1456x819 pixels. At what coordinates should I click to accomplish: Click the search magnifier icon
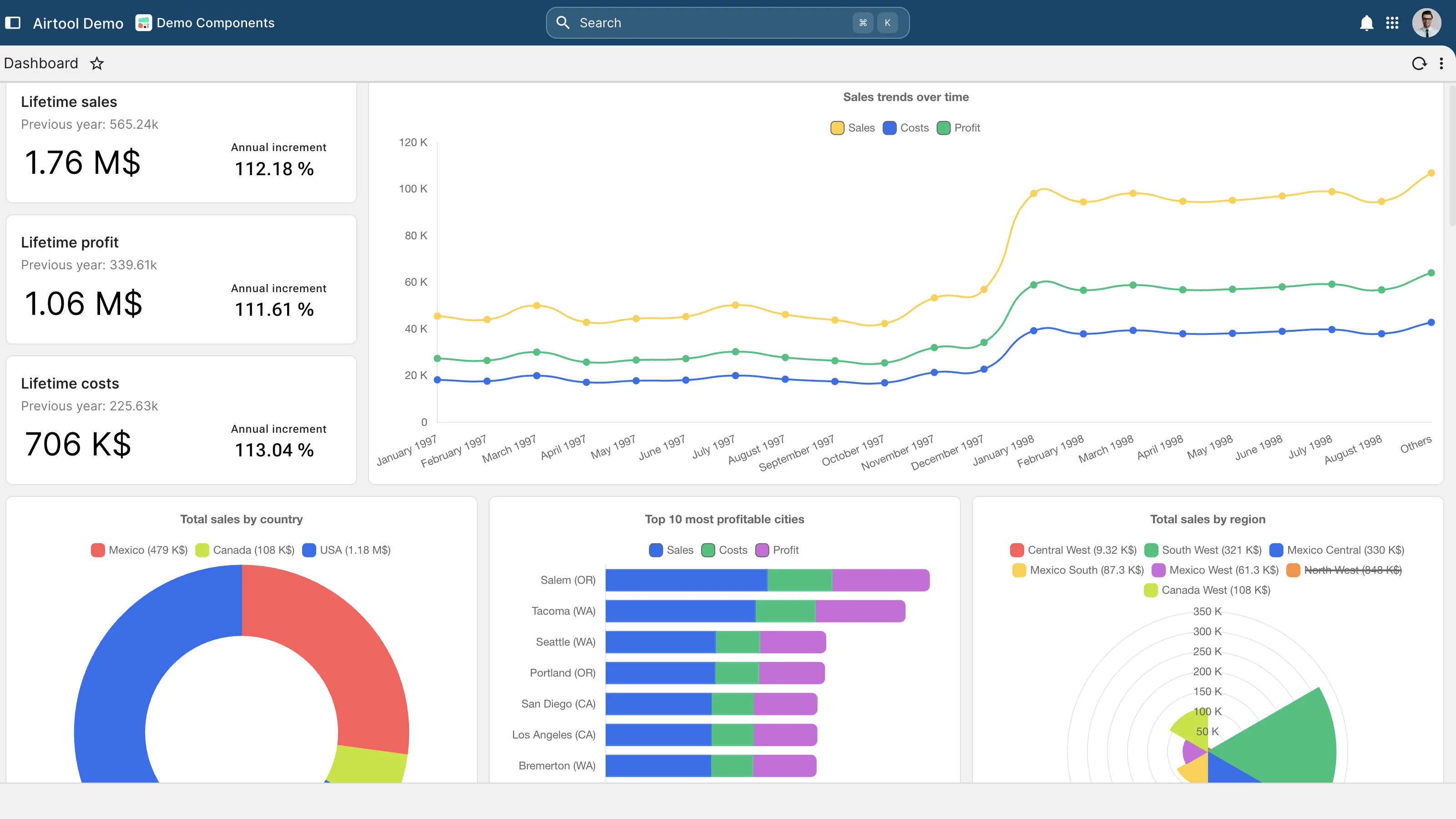(x=562, y=23)
